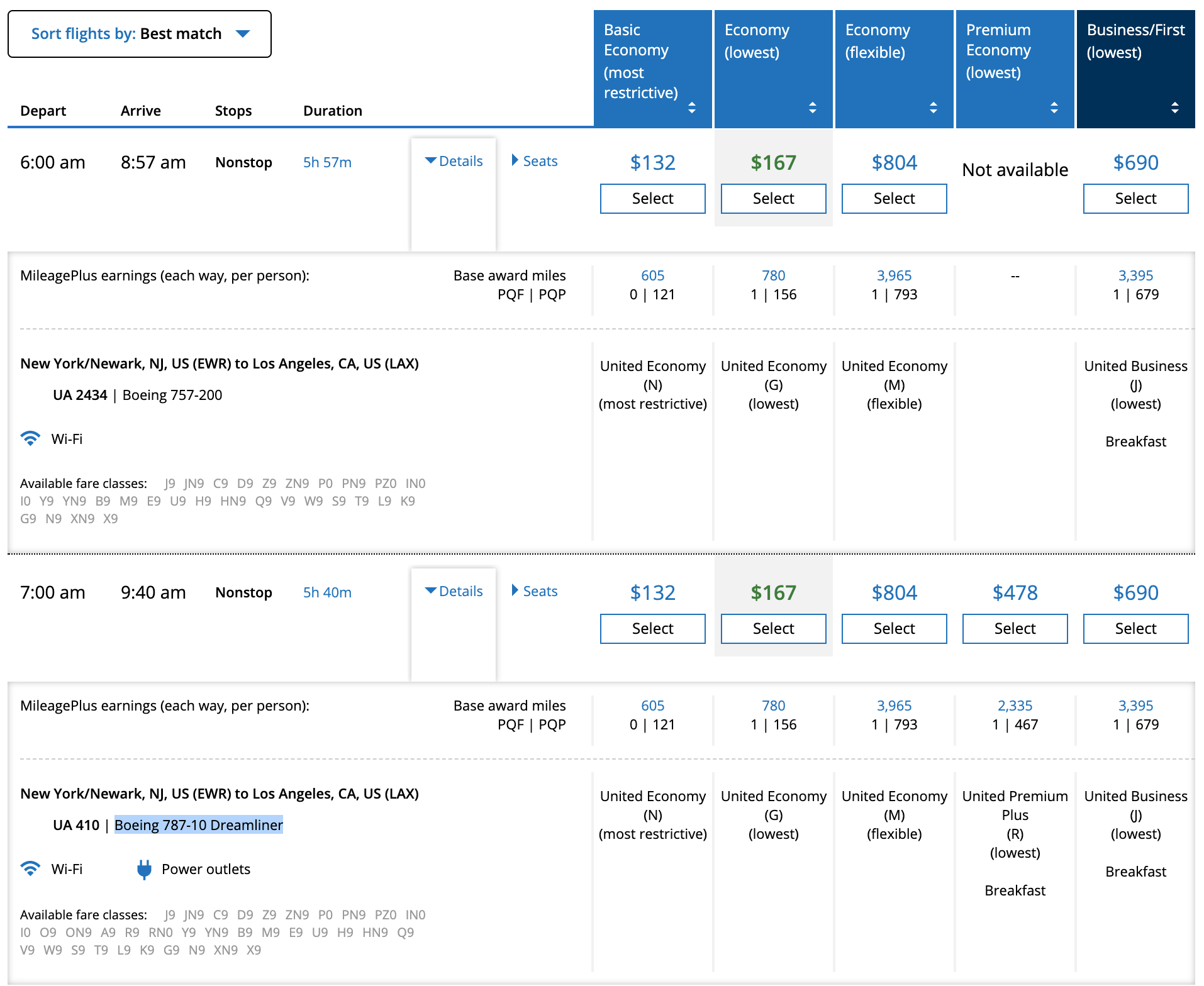Select $132 Basic Economy on 6:00 am flight

(653, 199)
